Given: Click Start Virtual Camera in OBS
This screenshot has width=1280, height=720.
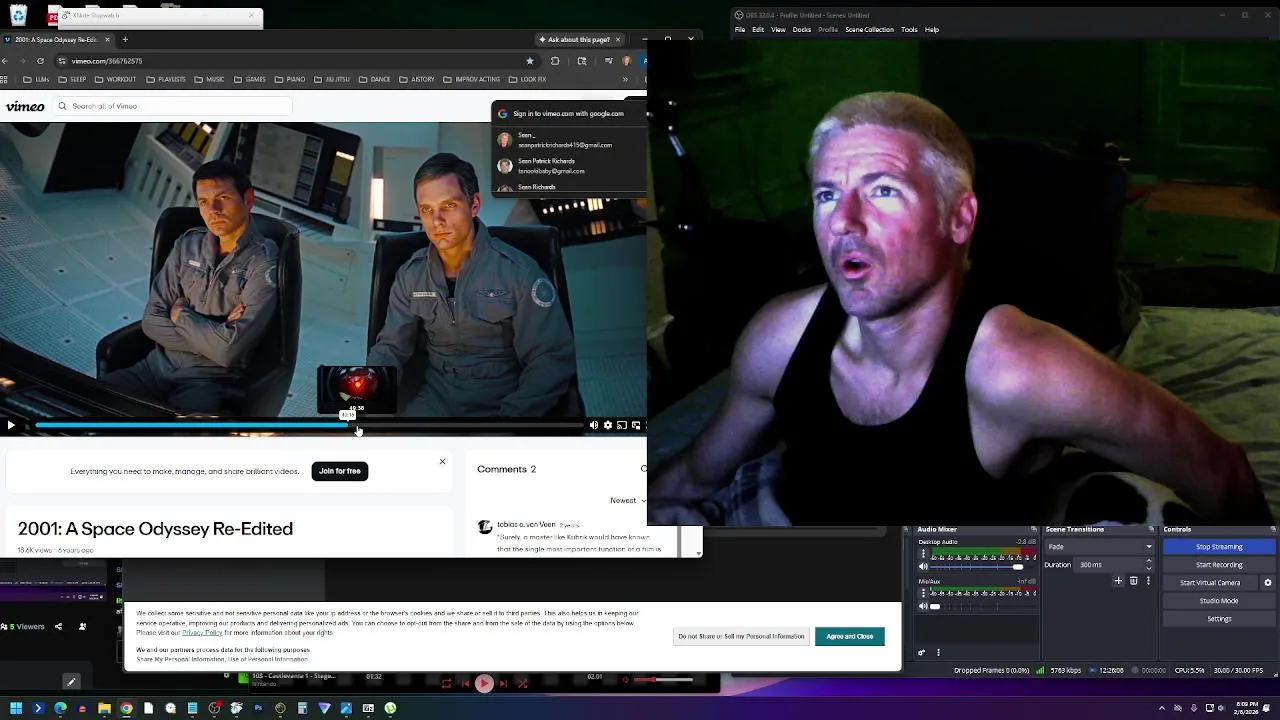Looking at the screenshot, I should (x=1210, y=583).
